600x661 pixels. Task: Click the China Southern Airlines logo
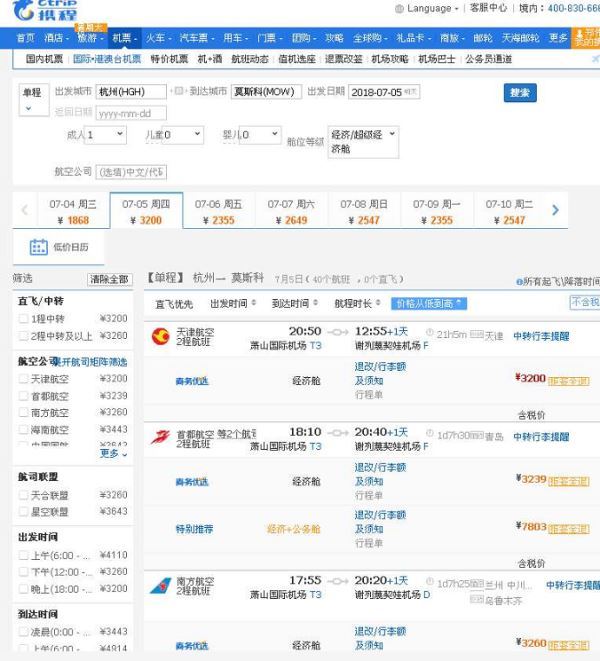(x=159, y=586)
